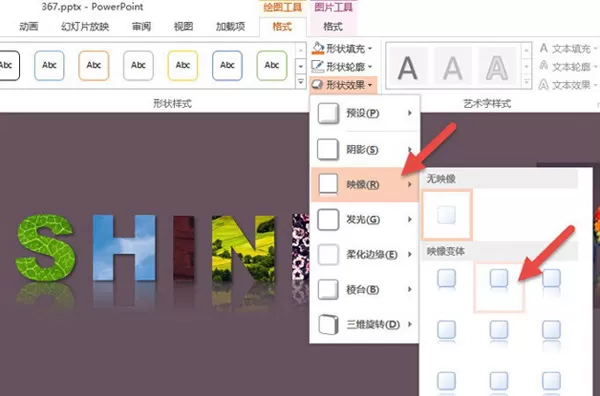Open the art text styles dialog launcher
The width and height of the screenshot is (600, 396).
point(597,104)
